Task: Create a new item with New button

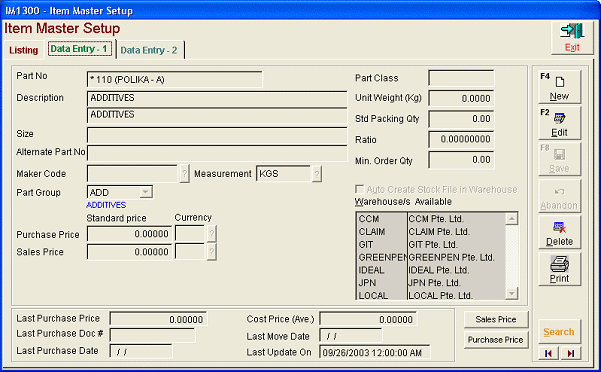Action: (x=560, y=87)
